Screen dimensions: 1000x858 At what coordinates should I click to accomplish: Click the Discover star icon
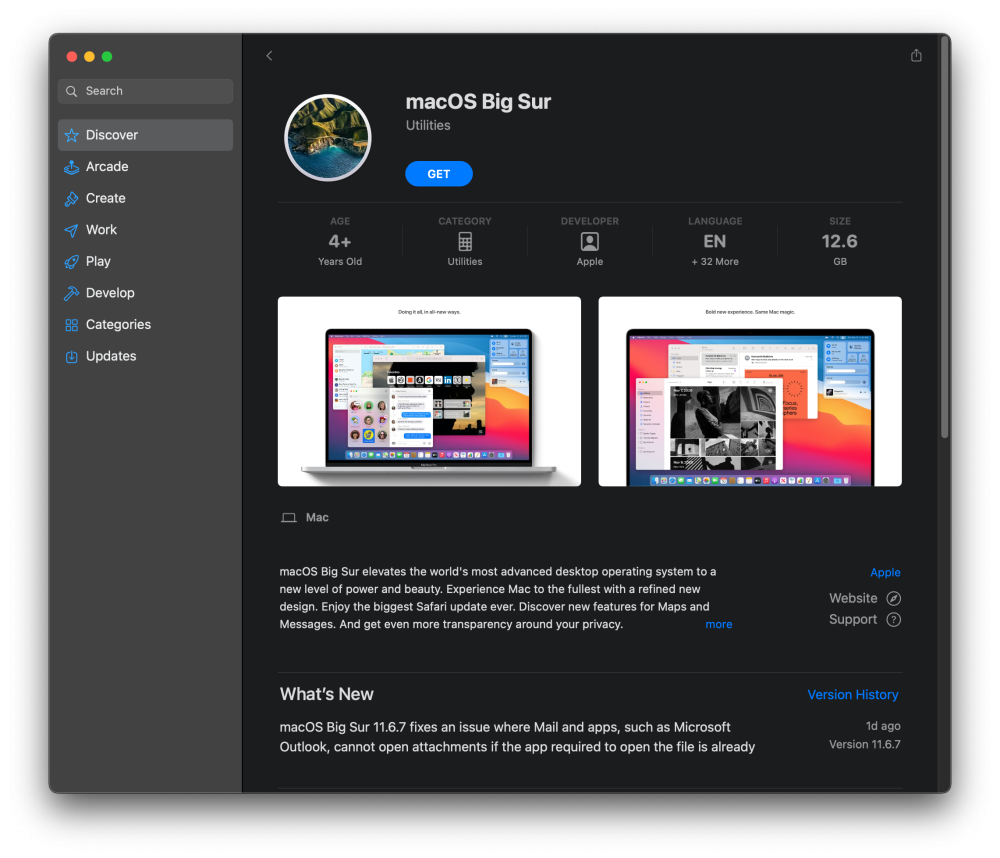[71, 135]
